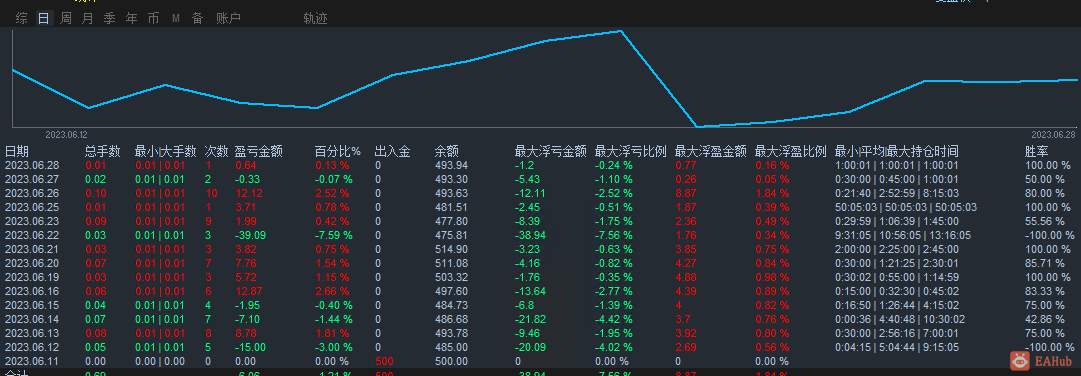Click balance value 500.00
This screenshot has height=376, width=1081.
[452, 361]
